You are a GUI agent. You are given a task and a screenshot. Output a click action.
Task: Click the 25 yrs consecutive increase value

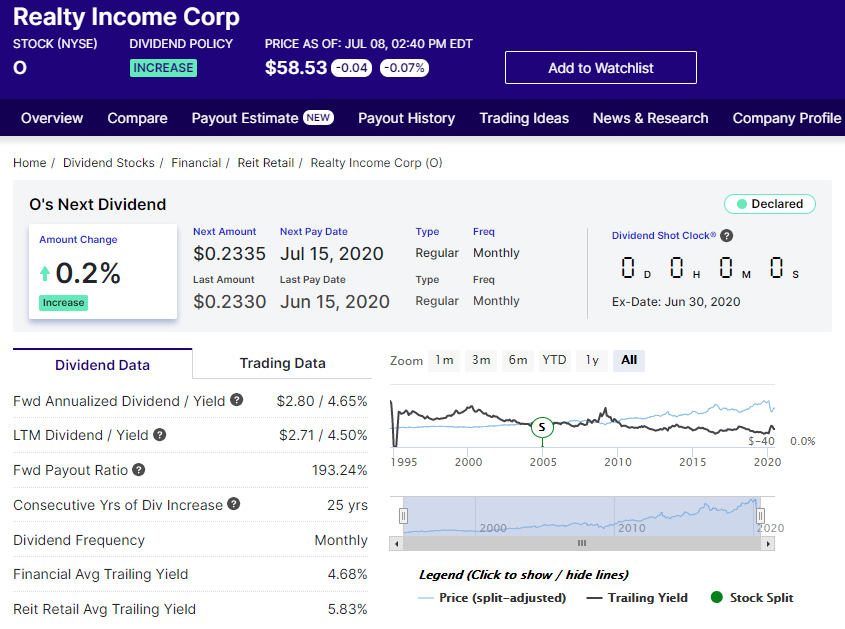point(347,505)
